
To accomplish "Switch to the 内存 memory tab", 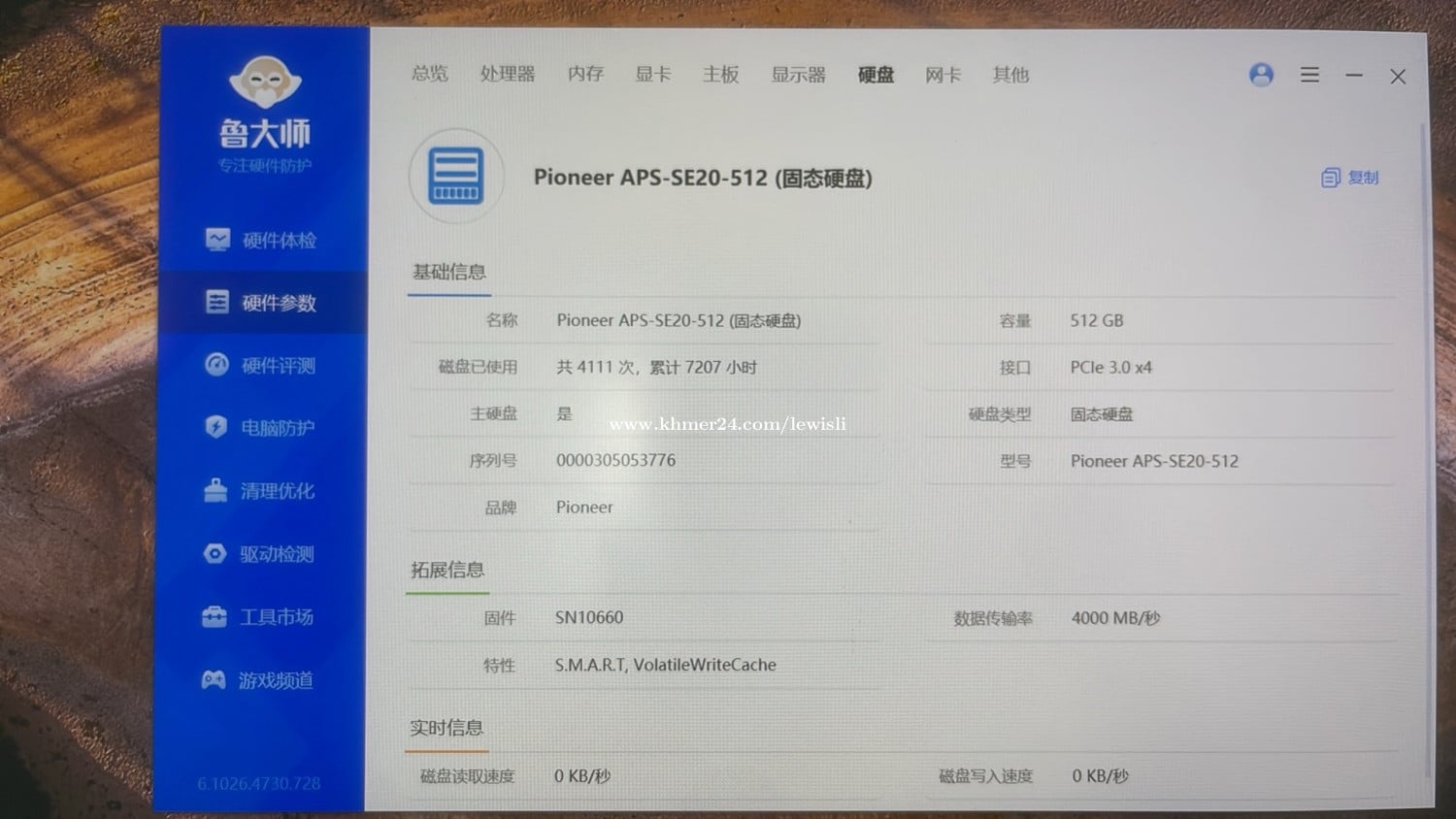I will (585, 74).
